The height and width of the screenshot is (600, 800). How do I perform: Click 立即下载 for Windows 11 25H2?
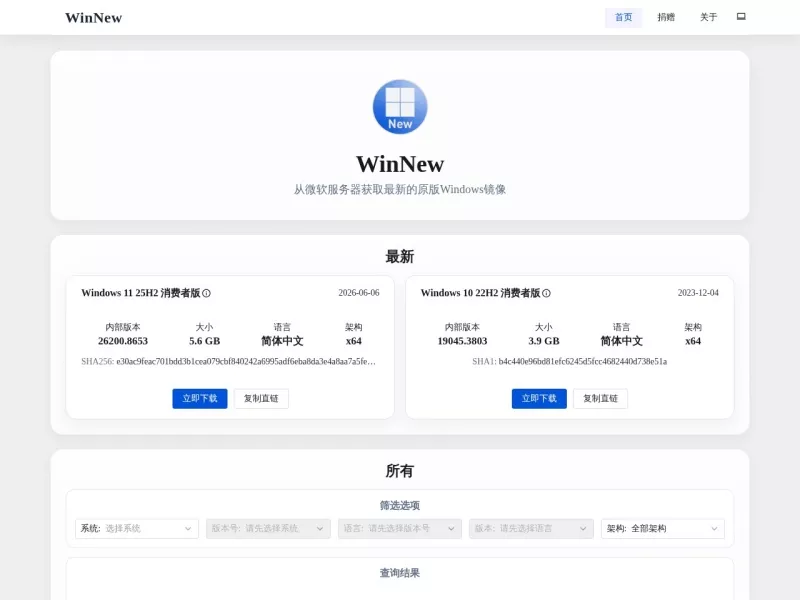[x=200, y=398]
